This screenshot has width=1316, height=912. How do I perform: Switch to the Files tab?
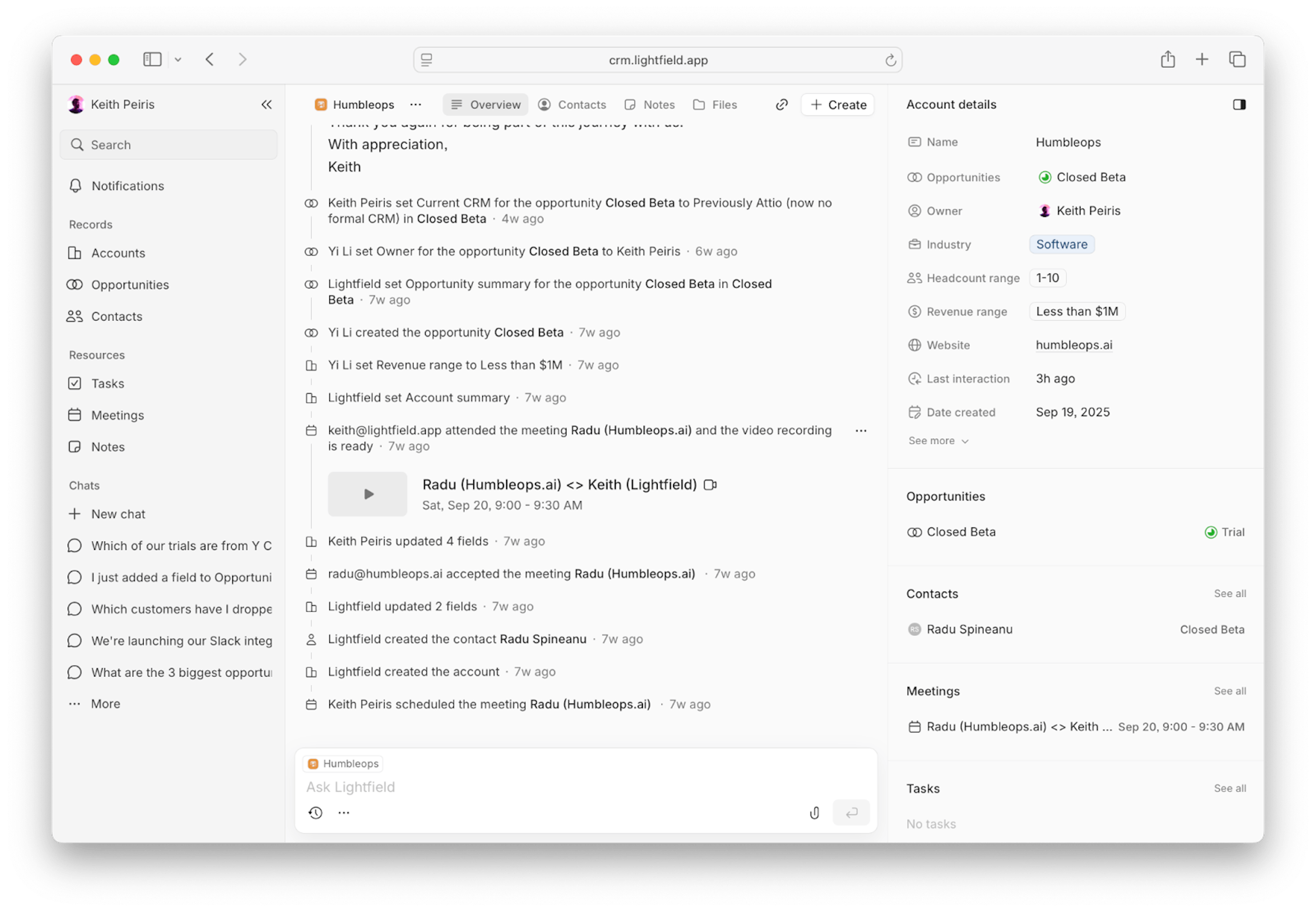point(715,104)
